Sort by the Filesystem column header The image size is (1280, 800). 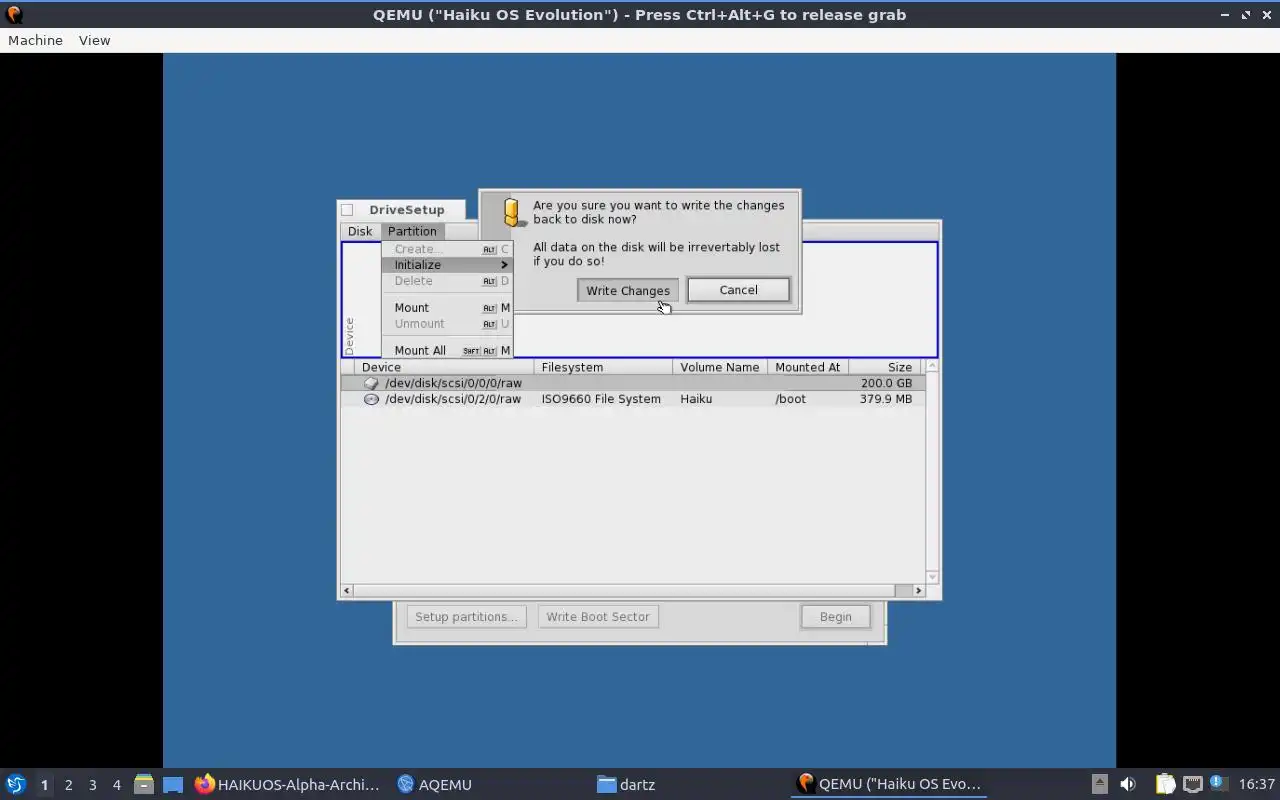[x=603, y=367]
